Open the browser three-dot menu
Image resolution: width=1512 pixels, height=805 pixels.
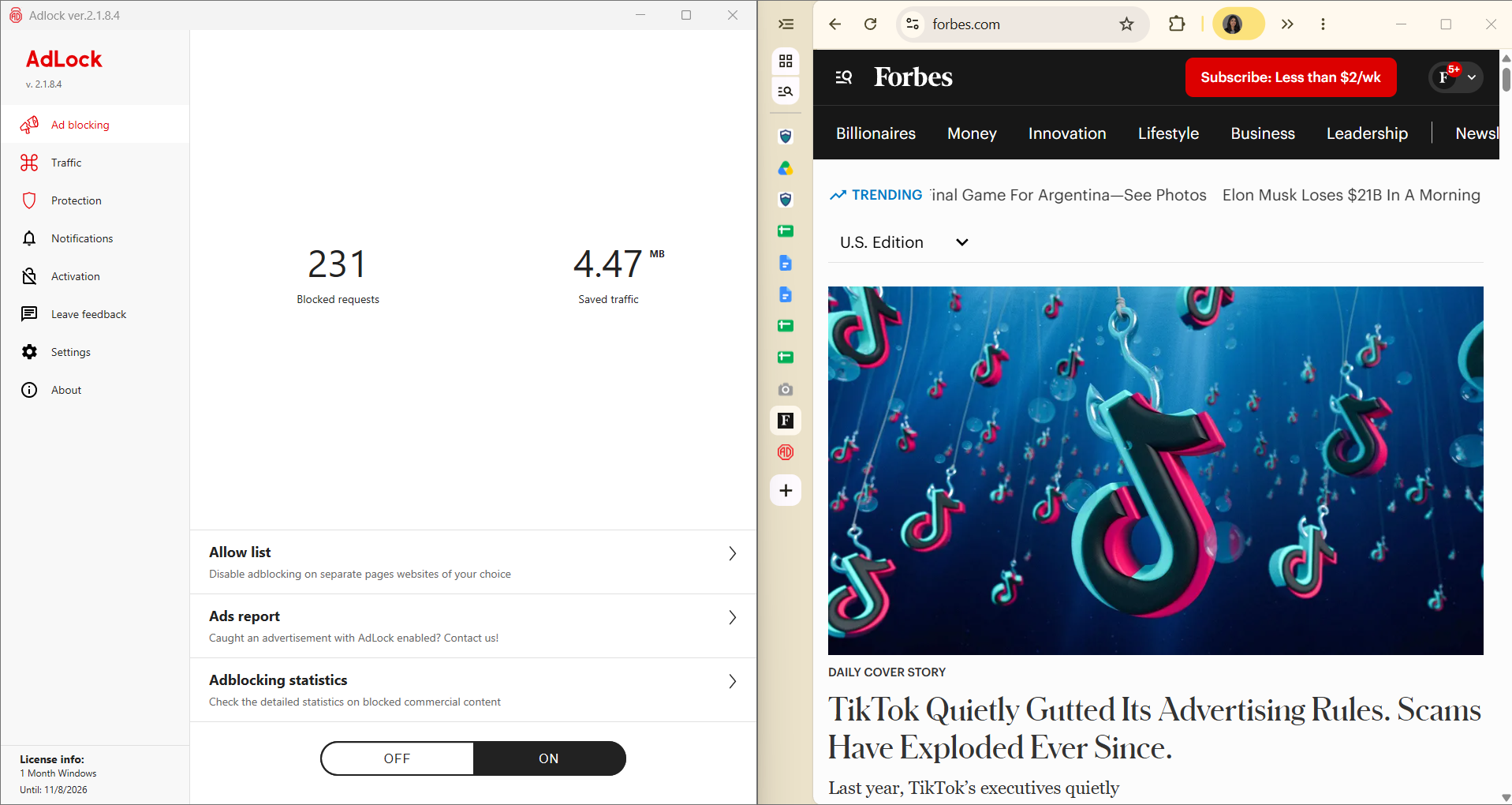[x=1323, y=24]
